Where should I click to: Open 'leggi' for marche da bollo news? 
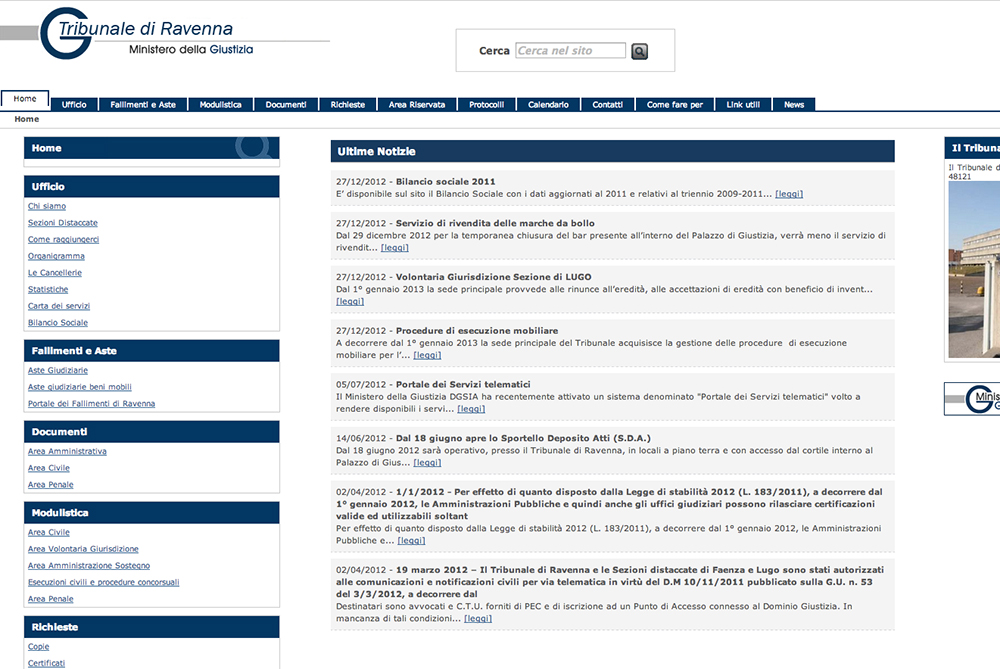[395, 247]
